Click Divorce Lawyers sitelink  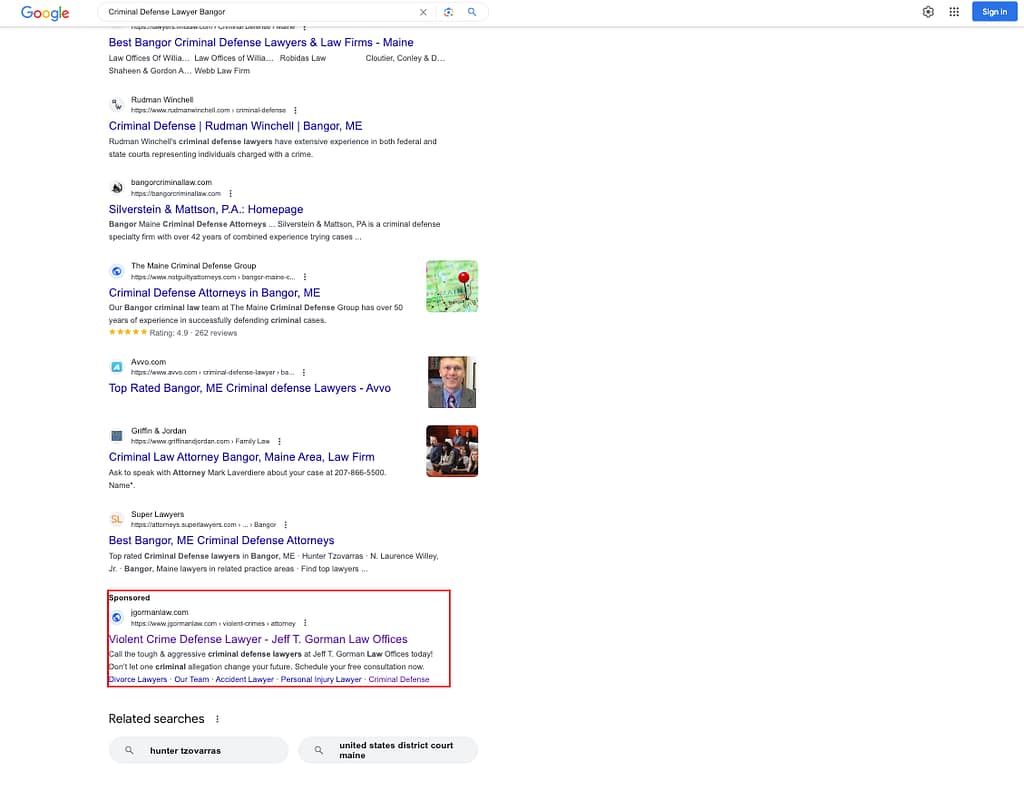click(138, 680)
